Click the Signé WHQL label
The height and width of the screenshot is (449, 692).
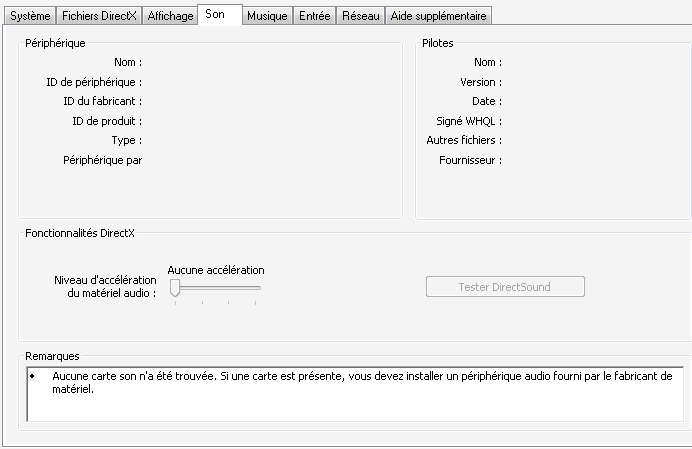461,121
